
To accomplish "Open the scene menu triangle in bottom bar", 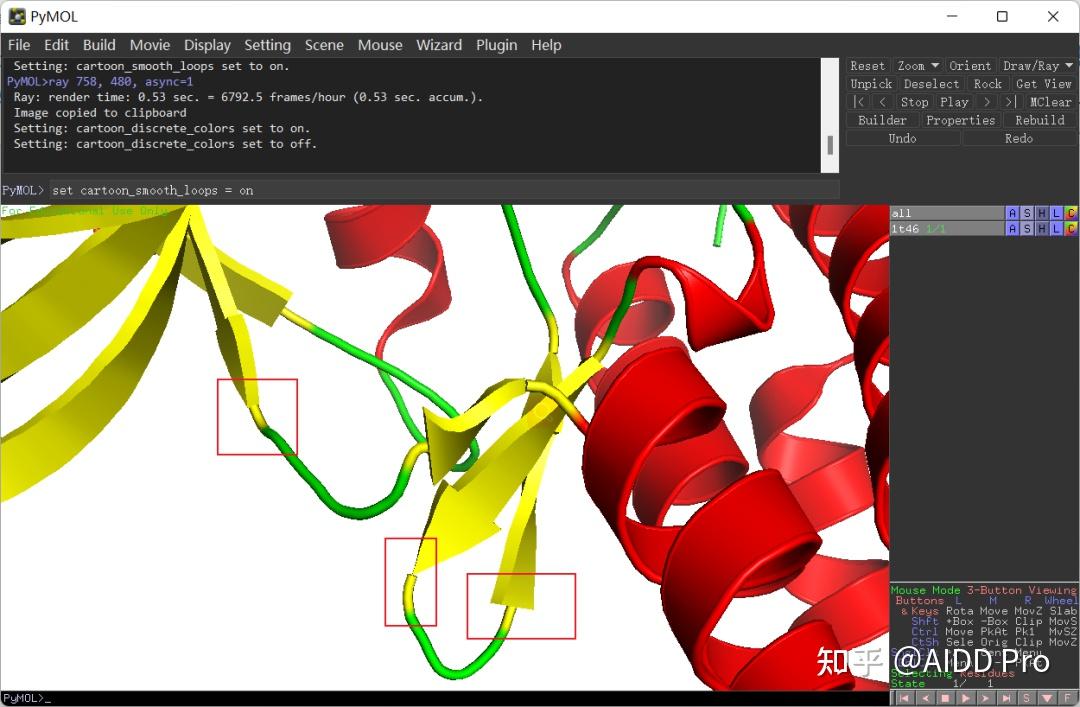I will 1047,698.
